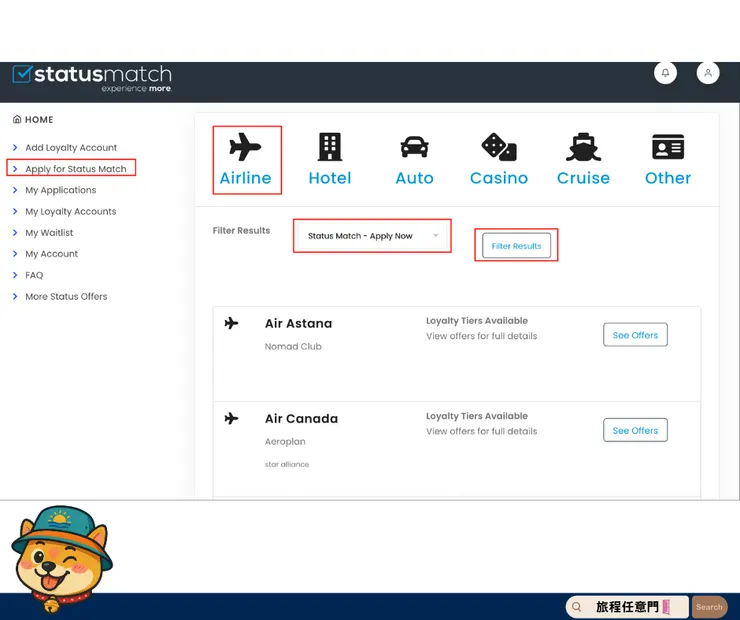This screenshot has height=620, width=740.
Task: Switch to Airline category label
Action: (245, 178)
